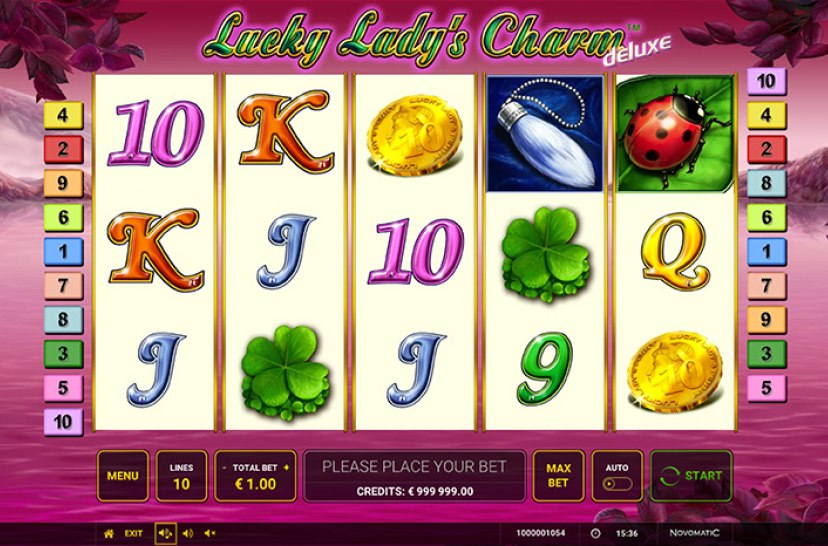828x546 pixels.
Task: Click the home icon in bottom bar
Action: tap(109, 533)
